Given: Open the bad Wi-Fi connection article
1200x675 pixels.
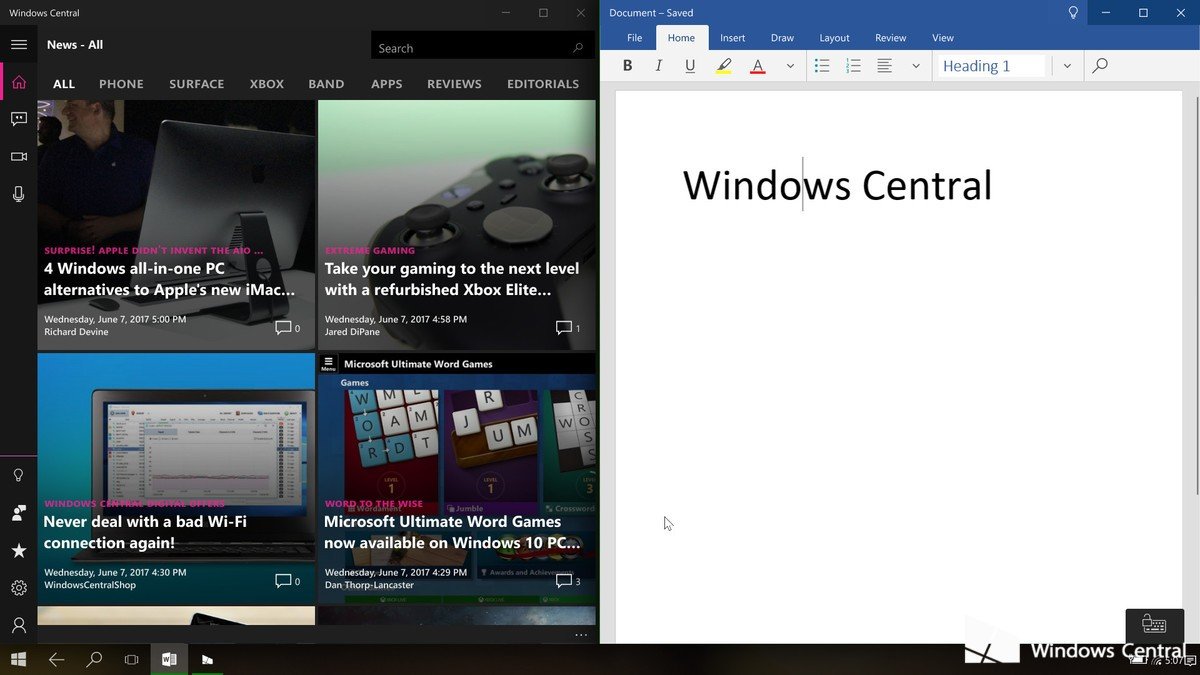Looking at the screenshot, I should pyautogui.click(x=176, y=478).
